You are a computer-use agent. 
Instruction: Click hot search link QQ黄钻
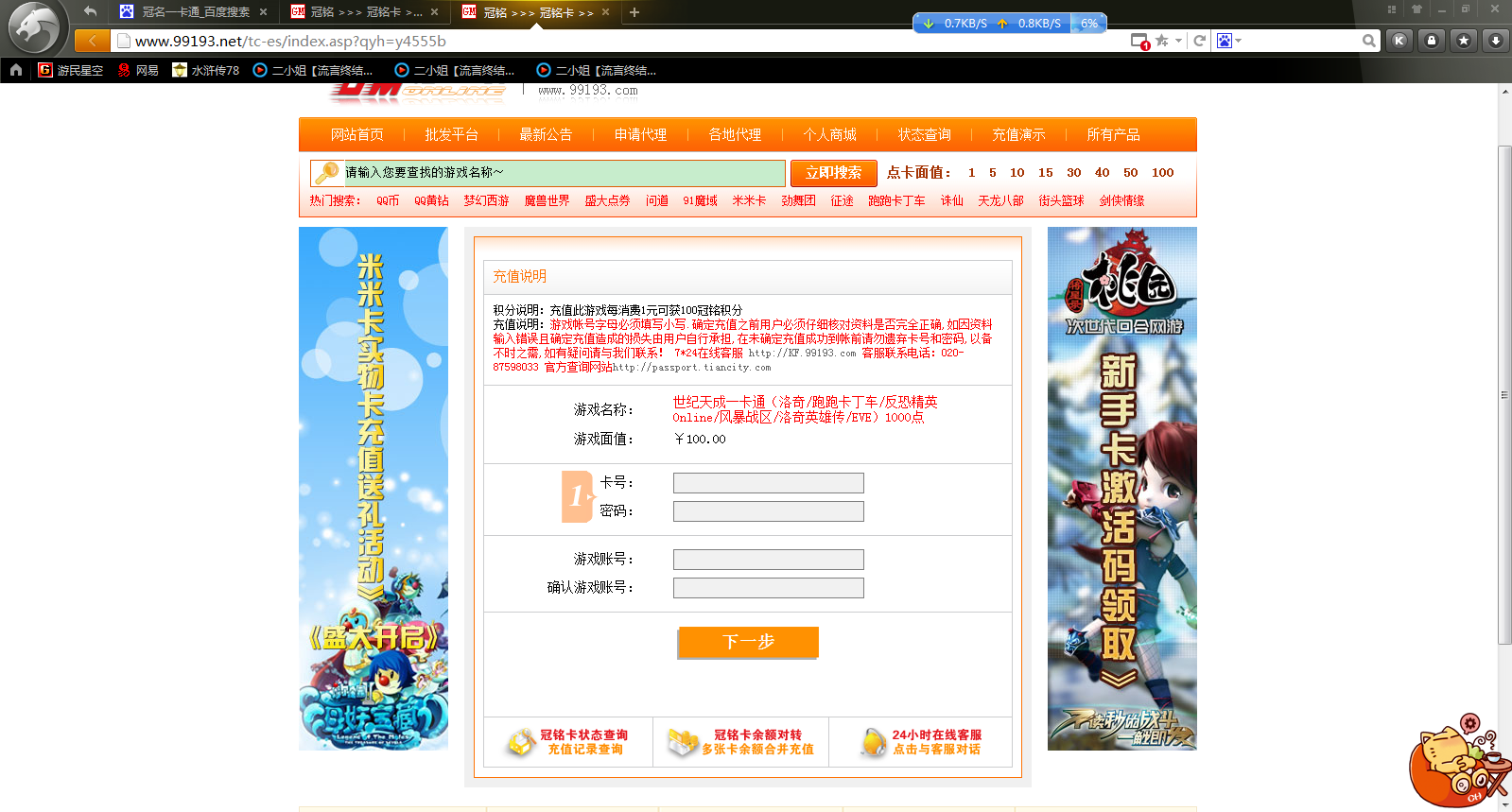tap(431, 200)
